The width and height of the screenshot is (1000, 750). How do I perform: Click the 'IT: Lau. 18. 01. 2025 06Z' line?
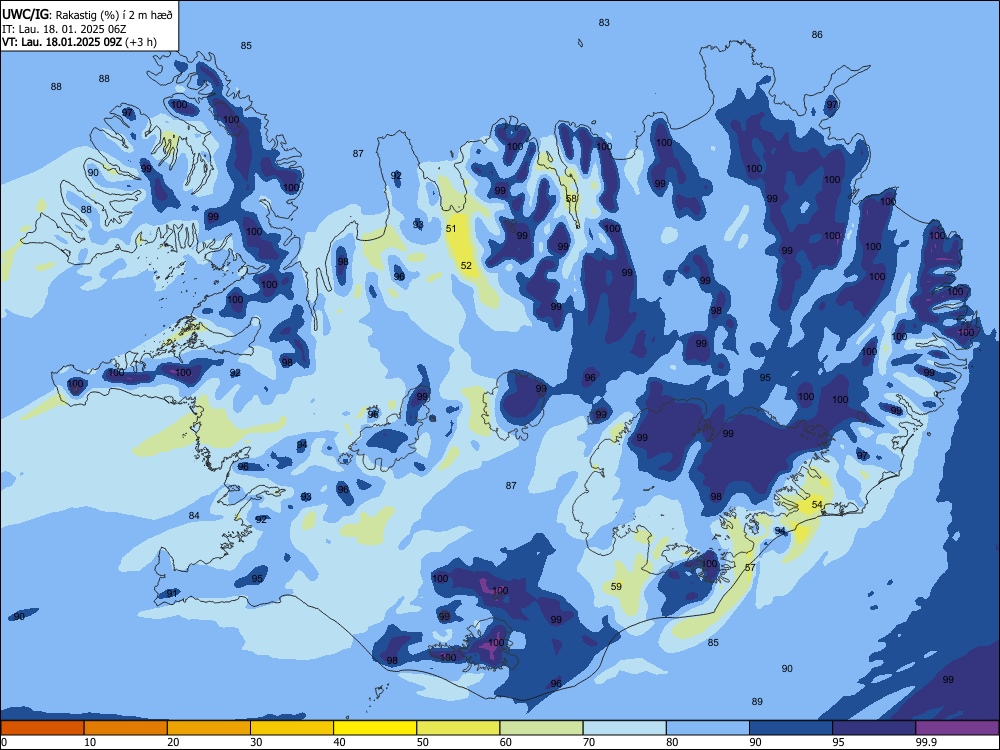(64, 29)
